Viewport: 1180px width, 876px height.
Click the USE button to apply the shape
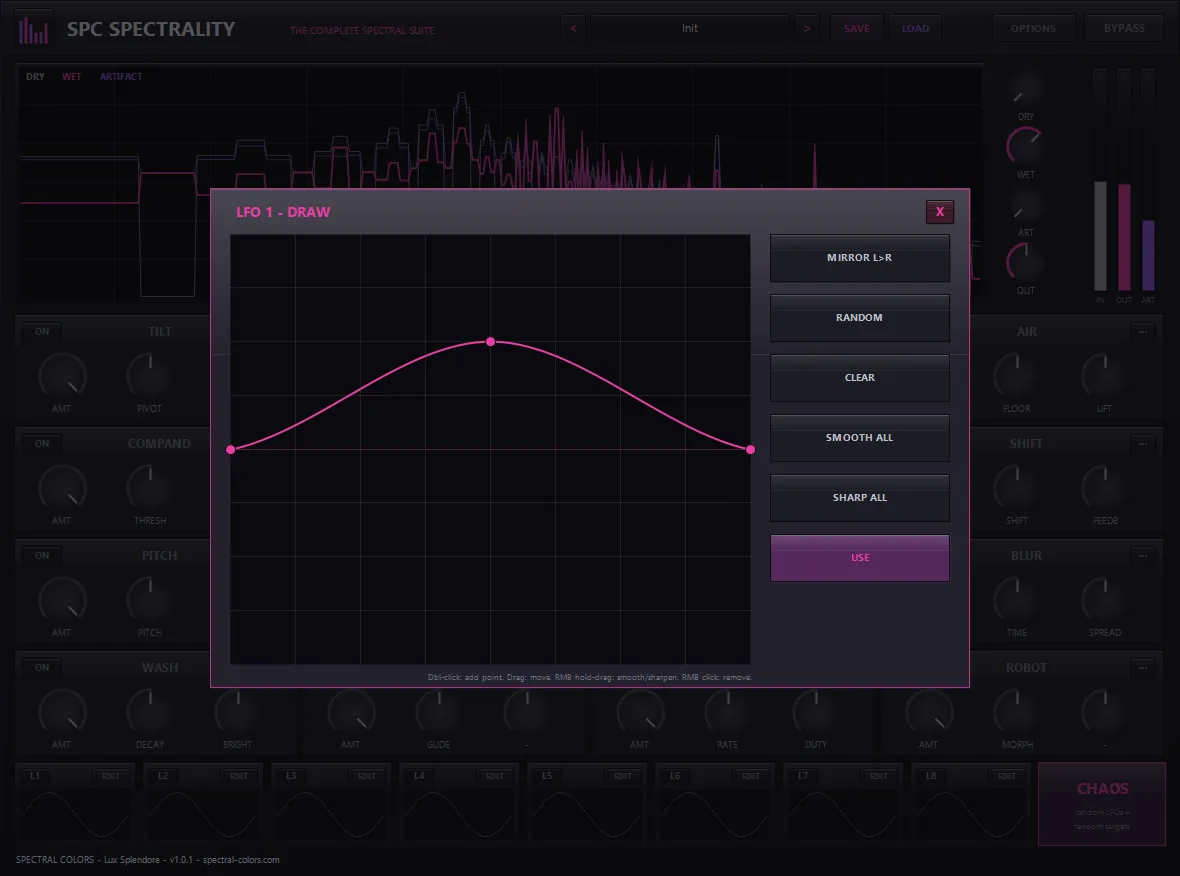coord(859,558)
